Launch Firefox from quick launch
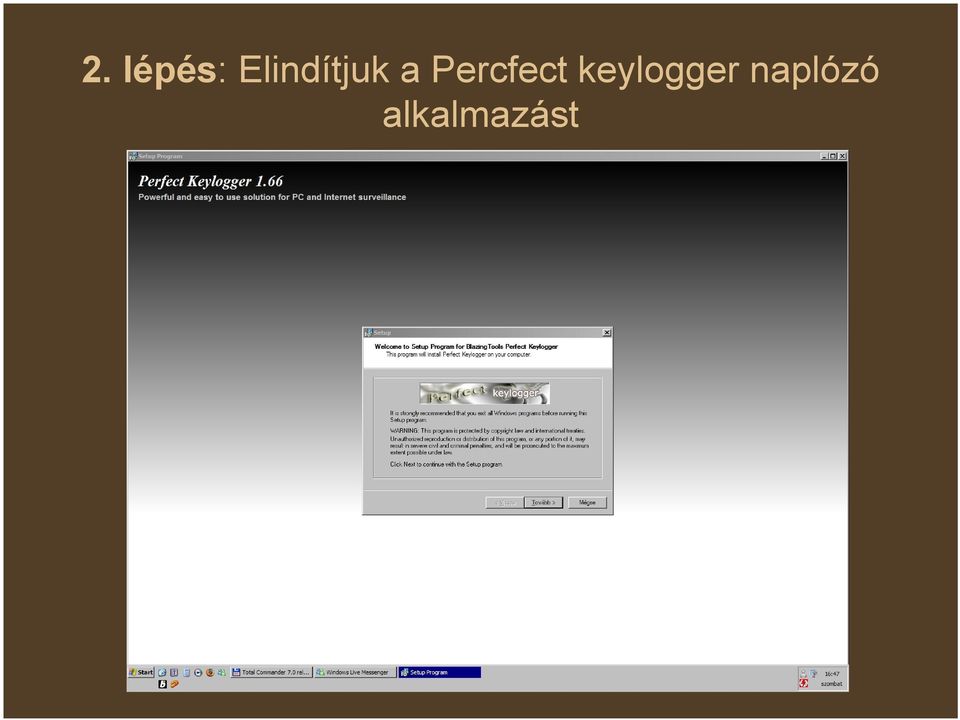Viewport: 960px width, 720px height. coord(210,672)
